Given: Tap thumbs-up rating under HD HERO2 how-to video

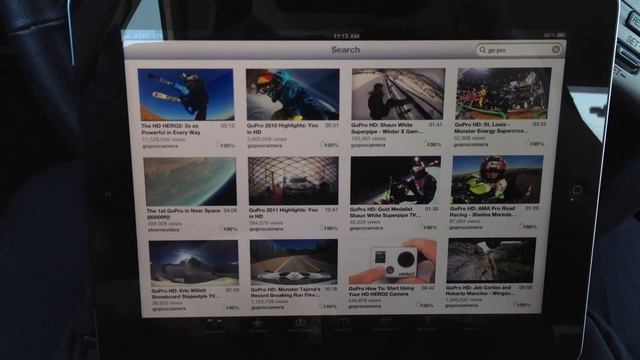Looking at the screenshot, I should (x=425, y=305).
